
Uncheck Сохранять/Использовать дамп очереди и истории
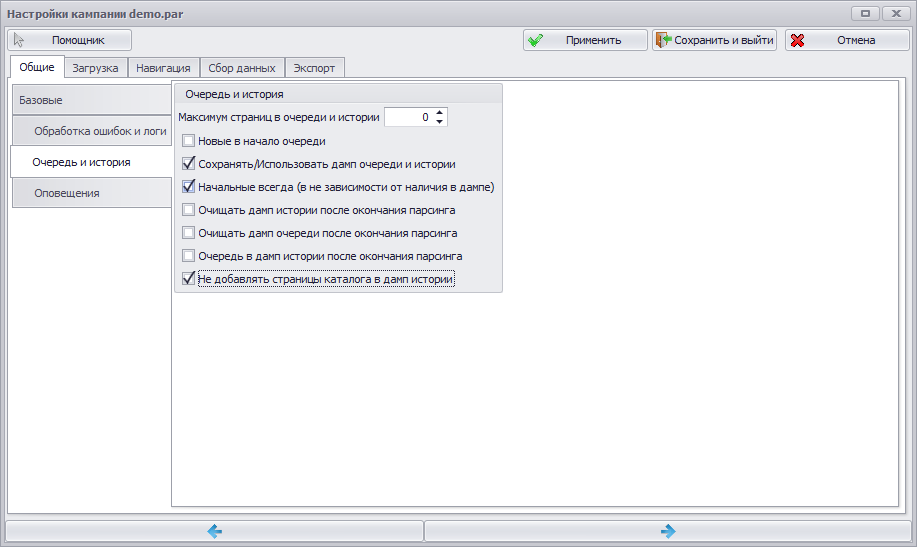click(x=188, y=164)
